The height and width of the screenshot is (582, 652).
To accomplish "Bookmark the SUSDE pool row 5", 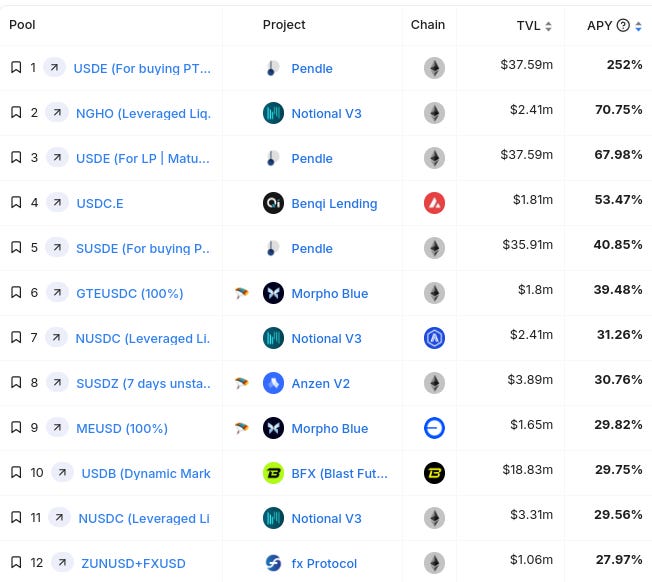I will [x=16, y=247].
